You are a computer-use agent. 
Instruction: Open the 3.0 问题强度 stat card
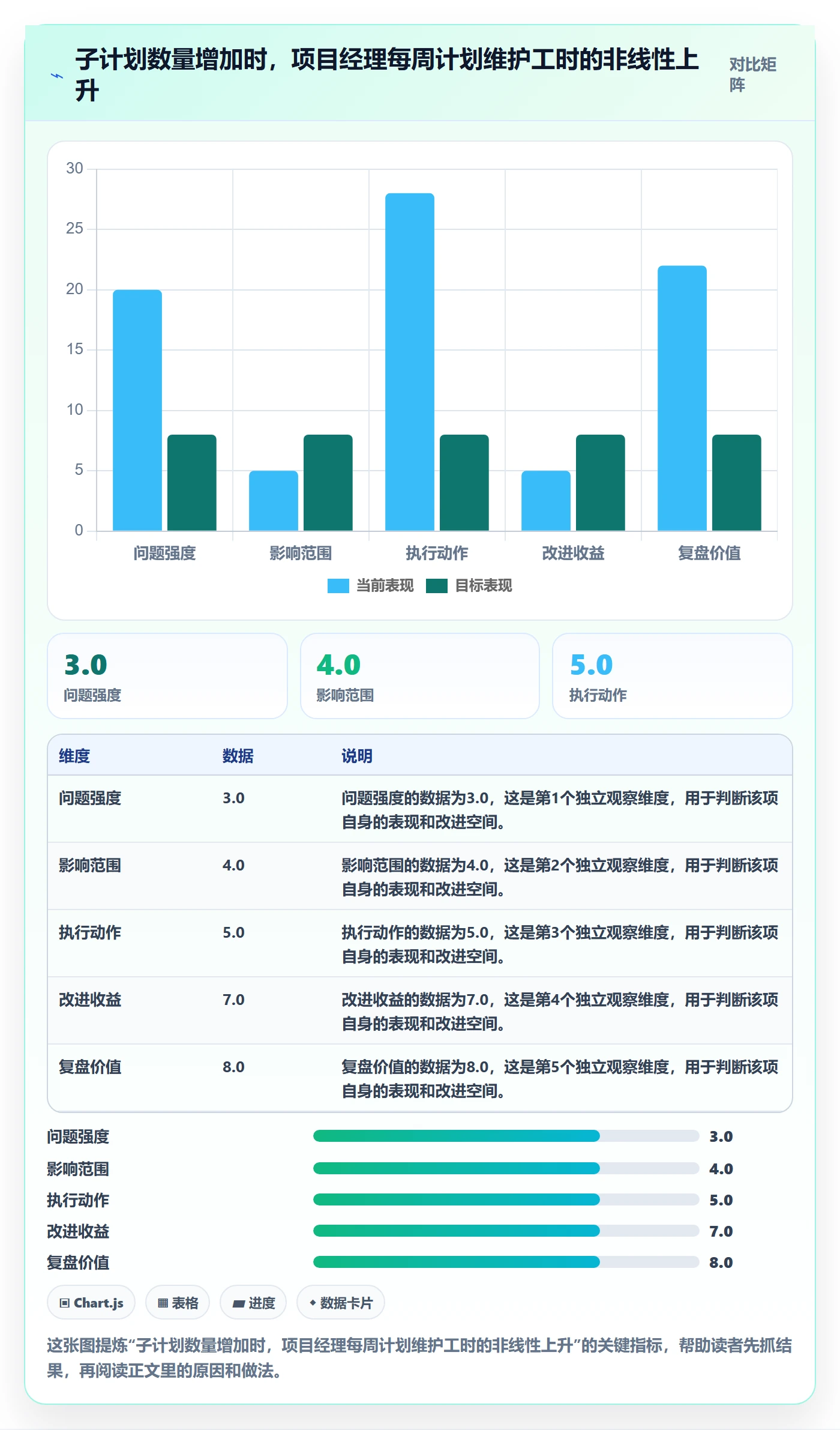(167, 676)
